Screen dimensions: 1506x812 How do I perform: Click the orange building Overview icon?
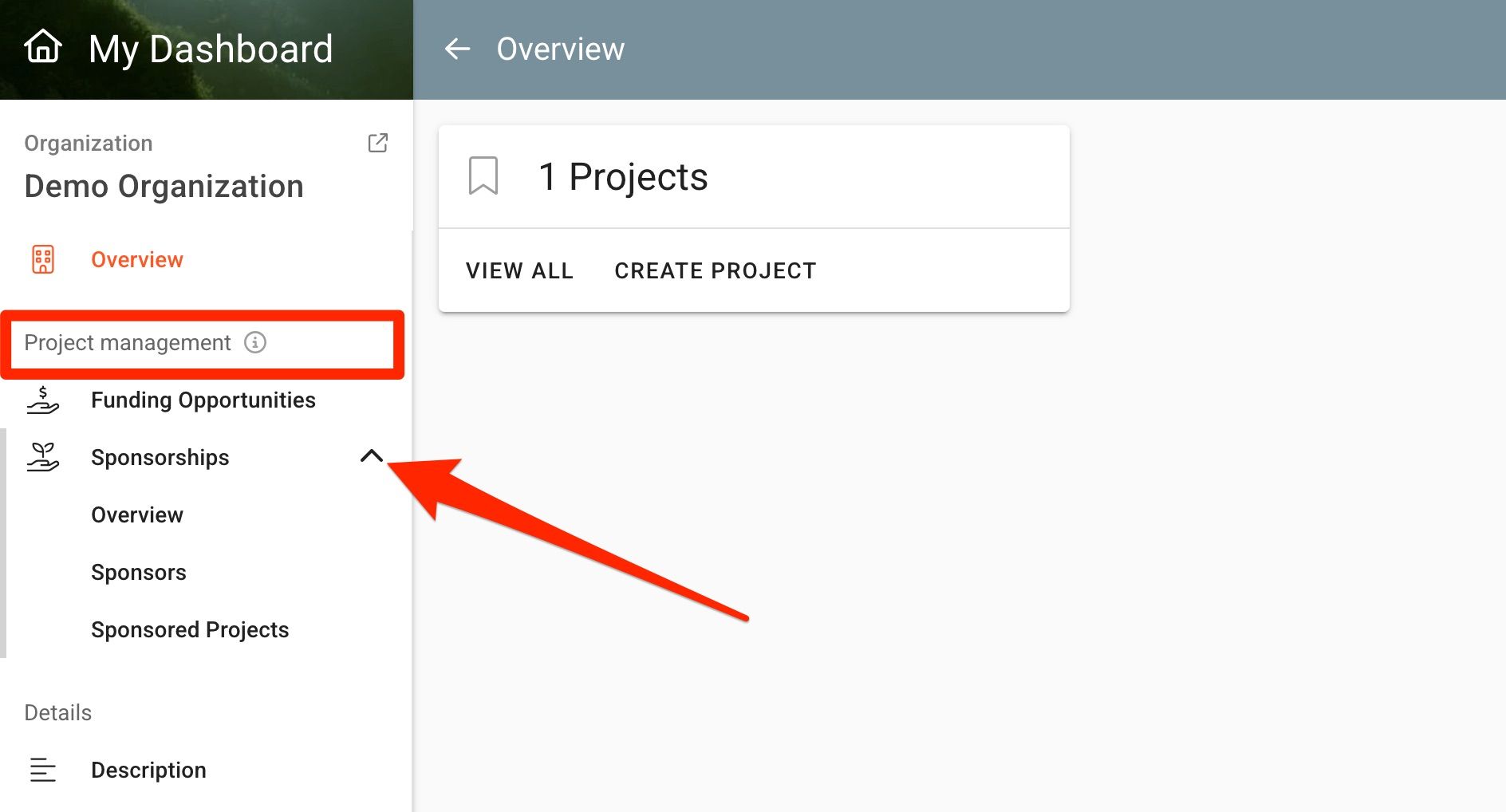pyautogui.click(x=43, y=259)
